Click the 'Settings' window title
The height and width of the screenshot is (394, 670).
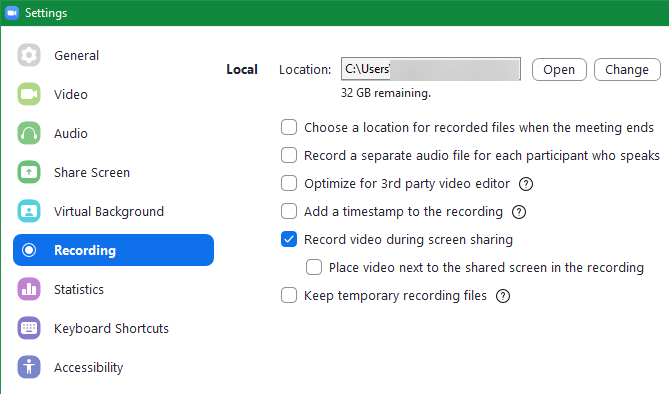pyautogui.click(x=46, y=13)
